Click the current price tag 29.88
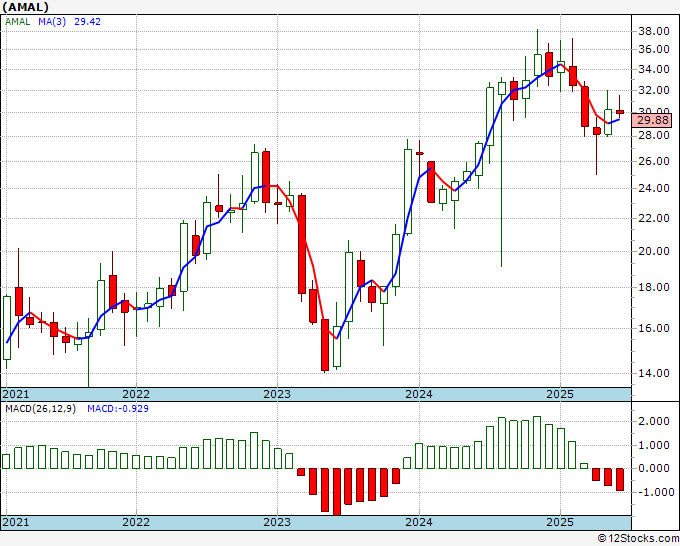Image resolution: width=680 pixels, height=546 pixels. click(x=652, y=120)
